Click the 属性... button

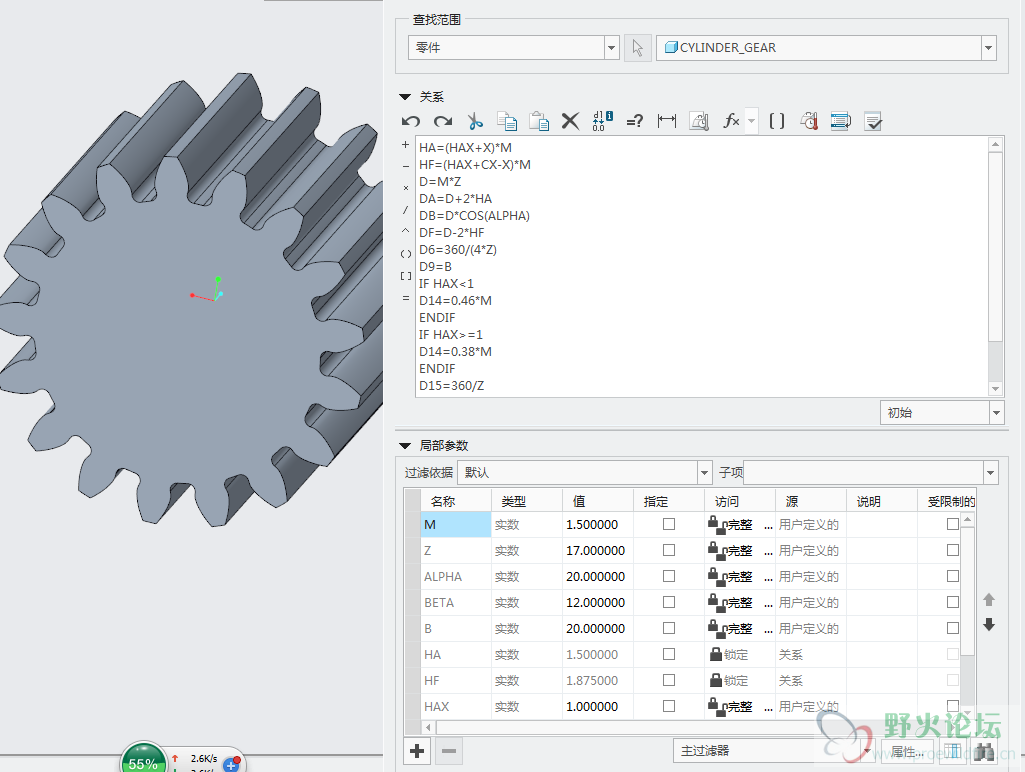(x=909, y=752)
